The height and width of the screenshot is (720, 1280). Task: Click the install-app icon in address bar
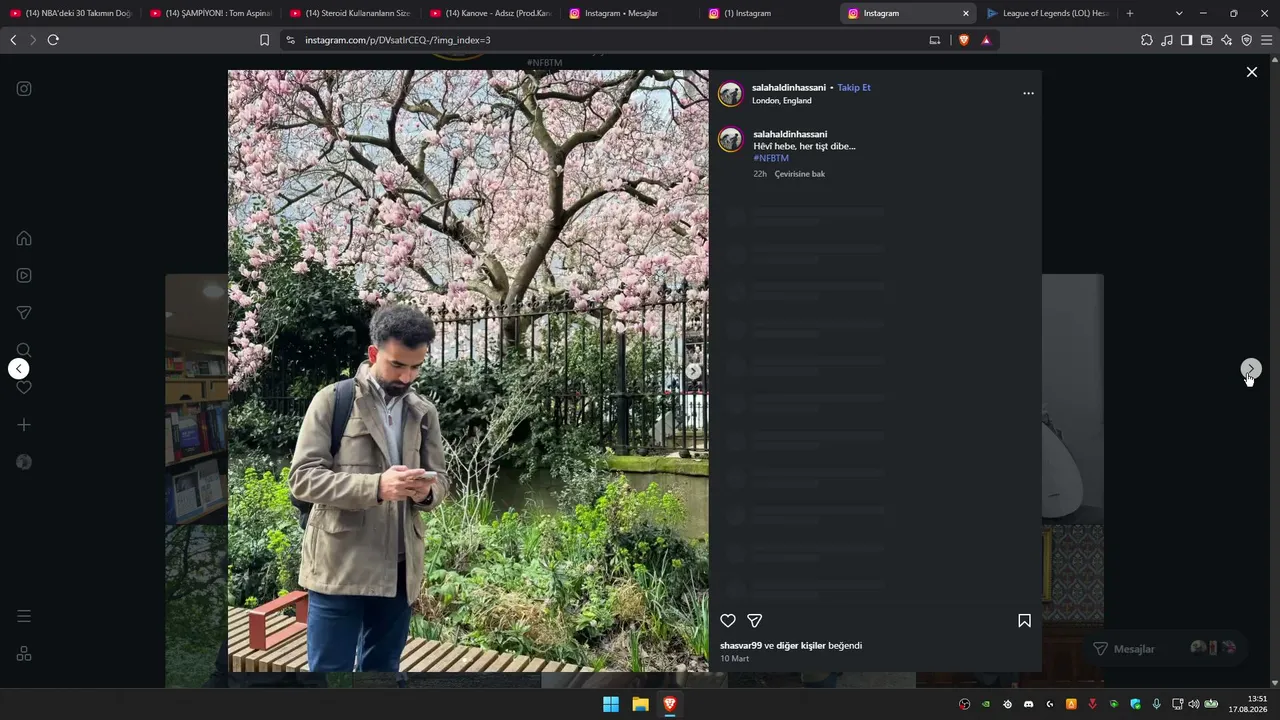(935, 40)
